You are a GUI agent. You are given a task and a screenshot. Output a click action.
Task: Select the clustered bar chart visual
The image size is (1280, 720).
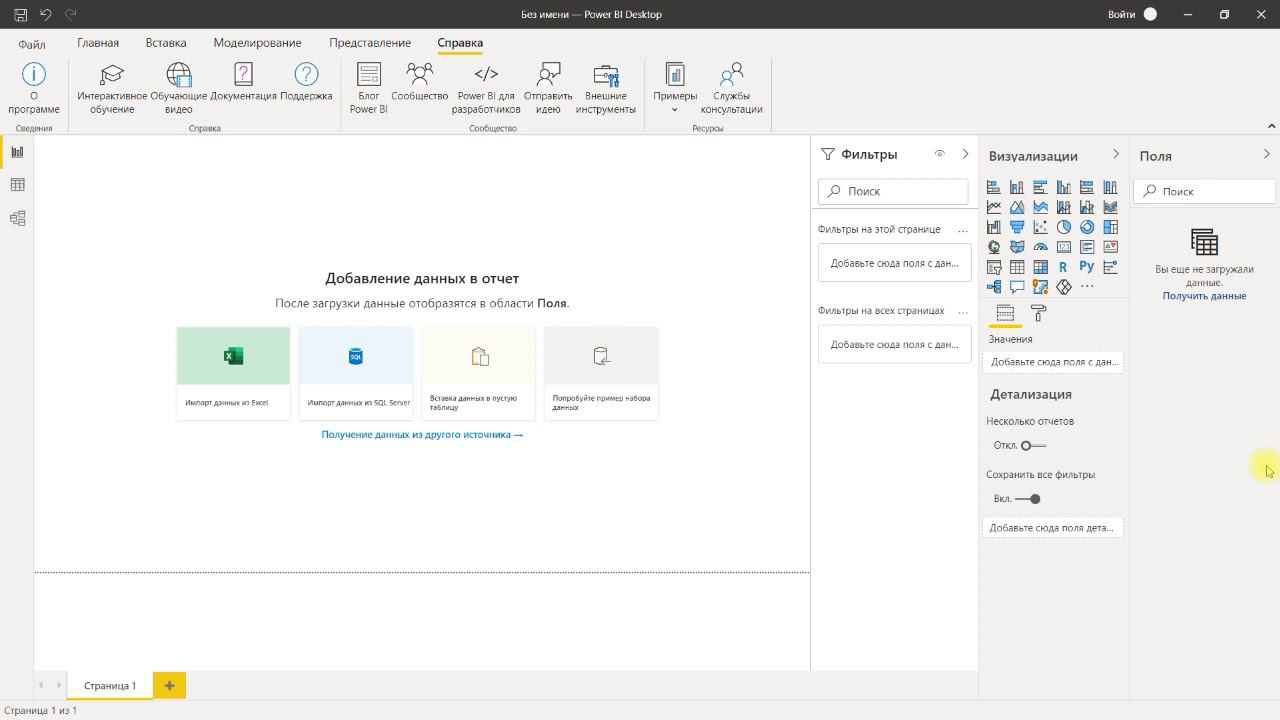1040,187
